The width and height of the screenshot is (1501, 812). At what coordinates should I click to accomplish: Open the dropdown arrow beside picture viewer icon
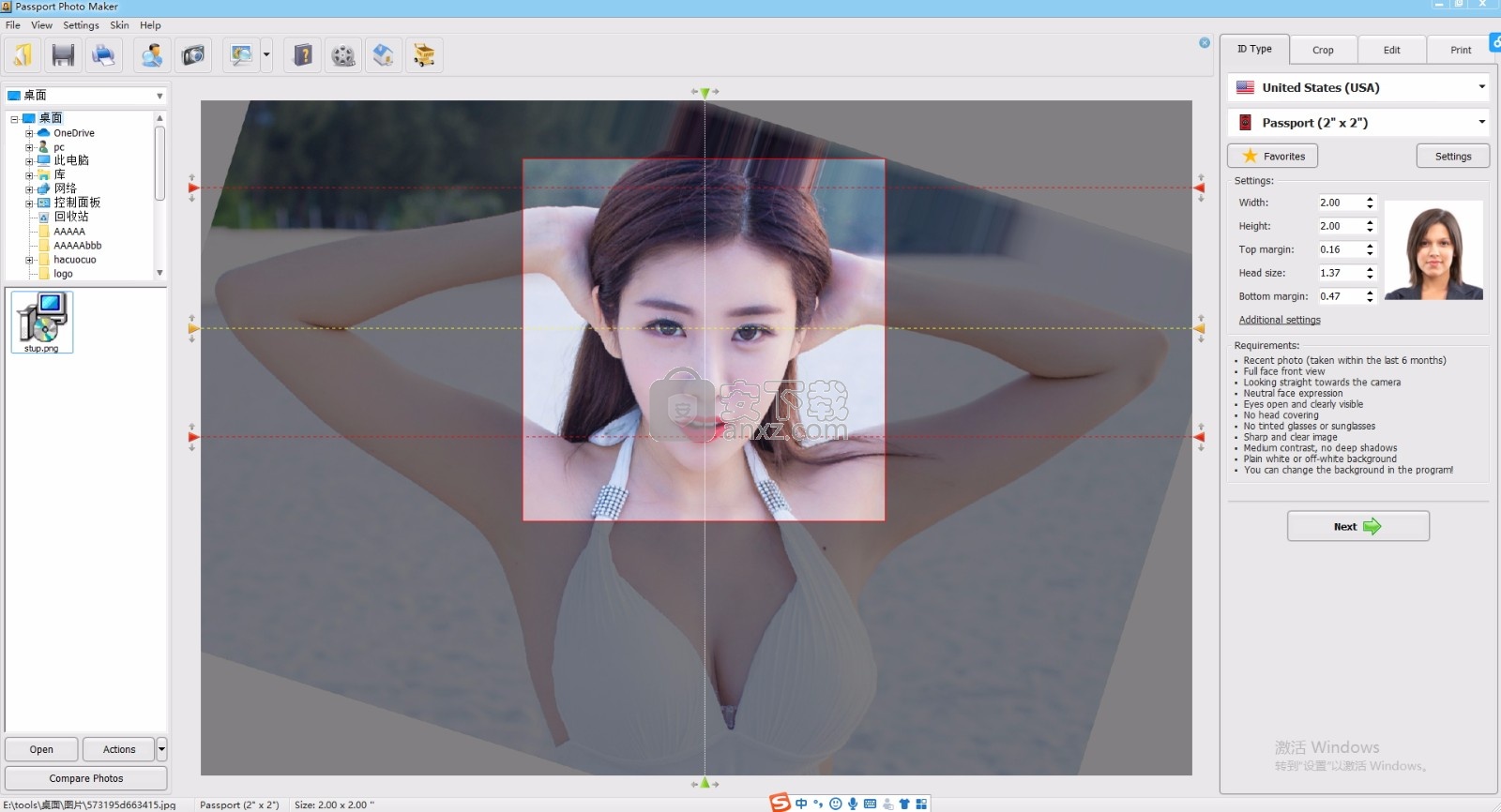pyautogui.click(x=266, y=55)
